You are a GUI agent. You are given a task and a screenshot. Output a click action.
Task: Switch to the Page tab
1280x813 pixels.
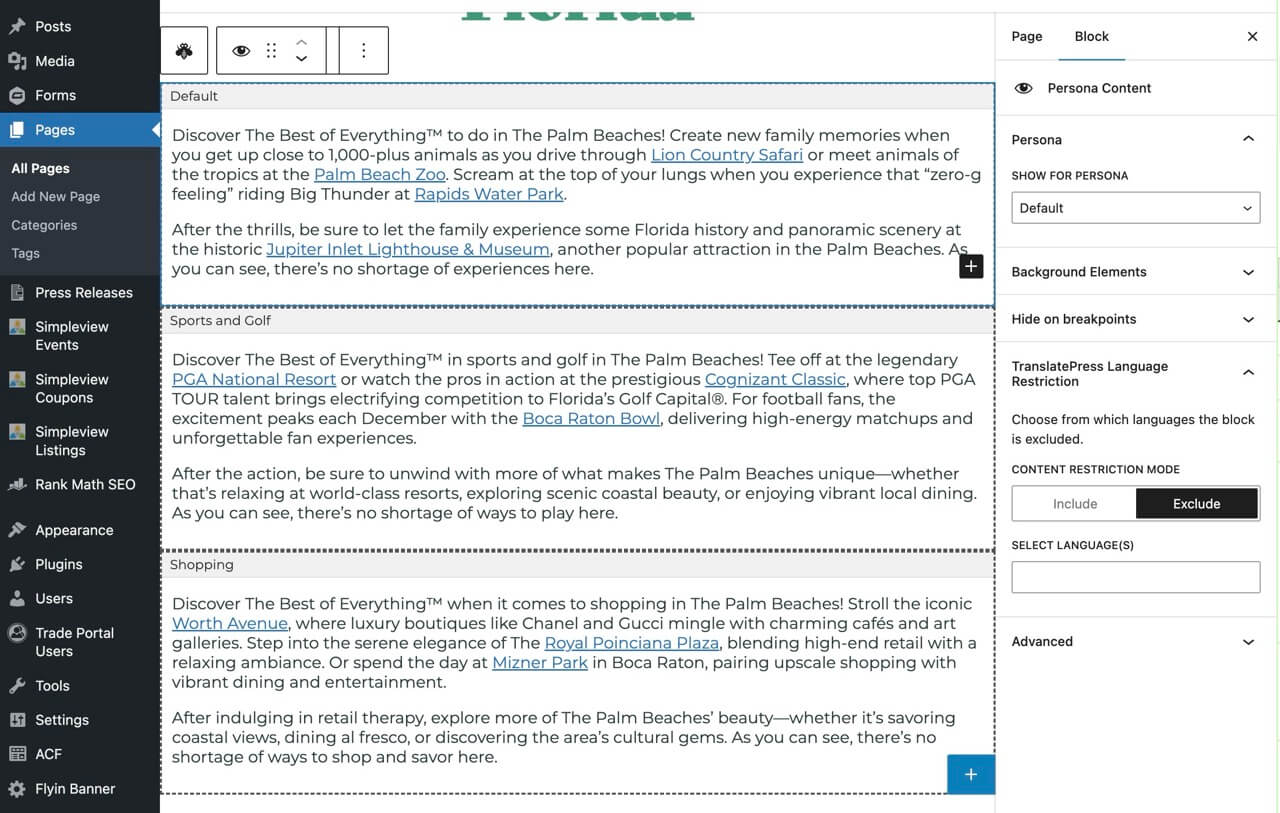point(1026,36)
